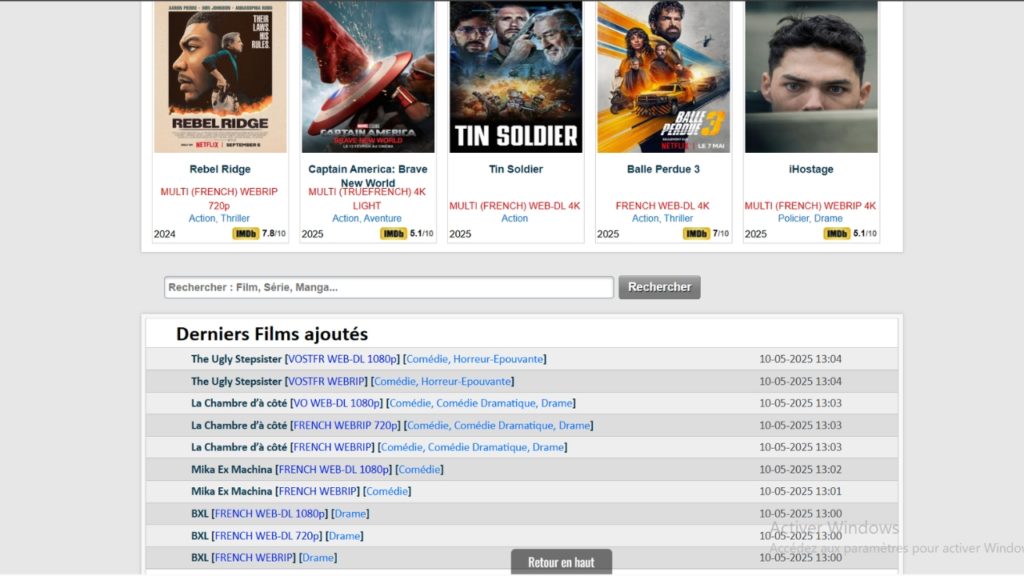Click the IMDb badge under Balle Perdue 3
This screenshot has width=1024, height=576.
tap(696, 234)
